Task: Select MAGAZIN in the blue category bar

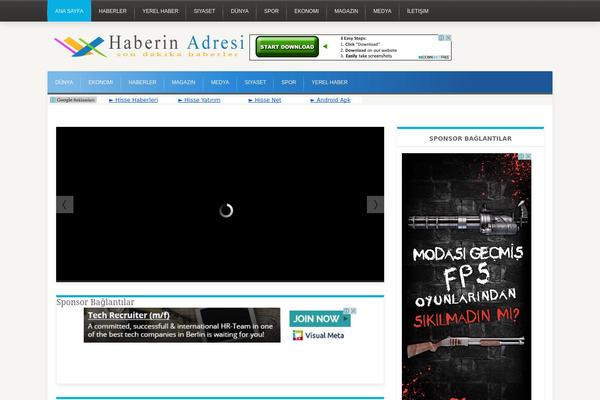Action: coord(183,82)
